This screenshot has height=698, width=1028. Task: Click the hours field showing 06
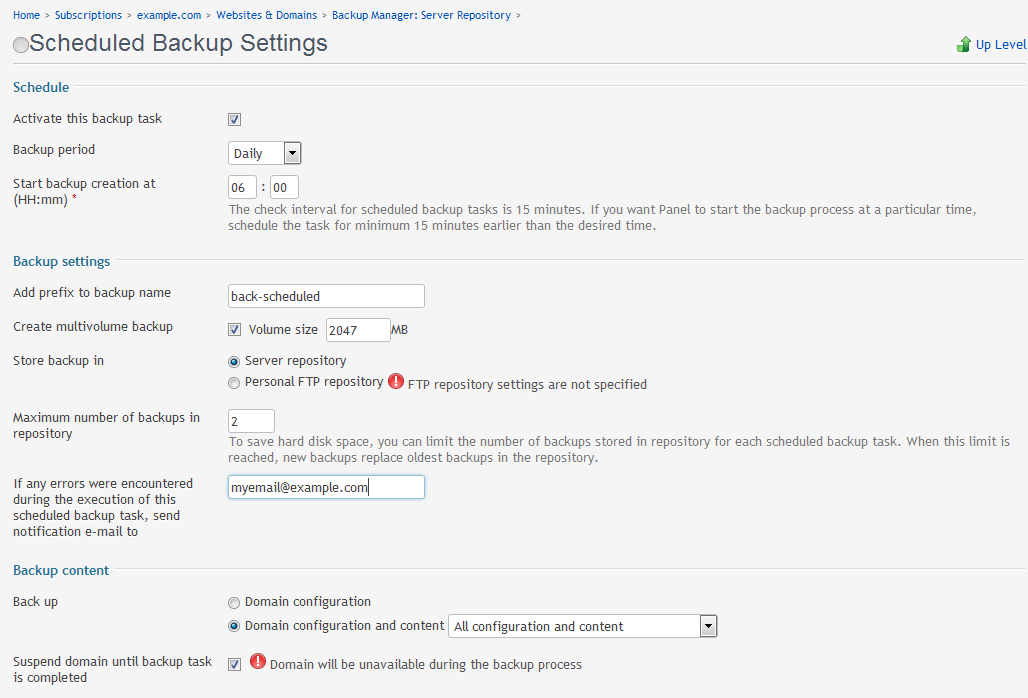pos(242,187)
